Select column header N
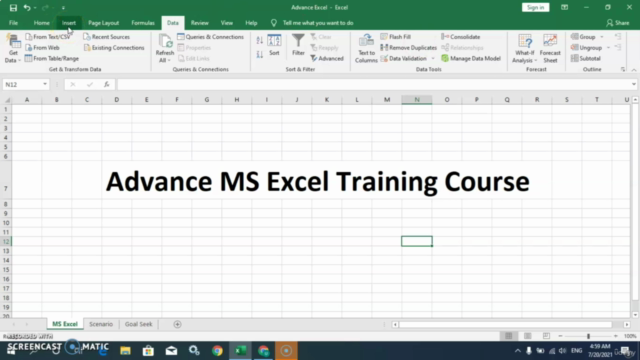Image resolution: width=640 pixels, height=360 pixels. pos(417,100)
